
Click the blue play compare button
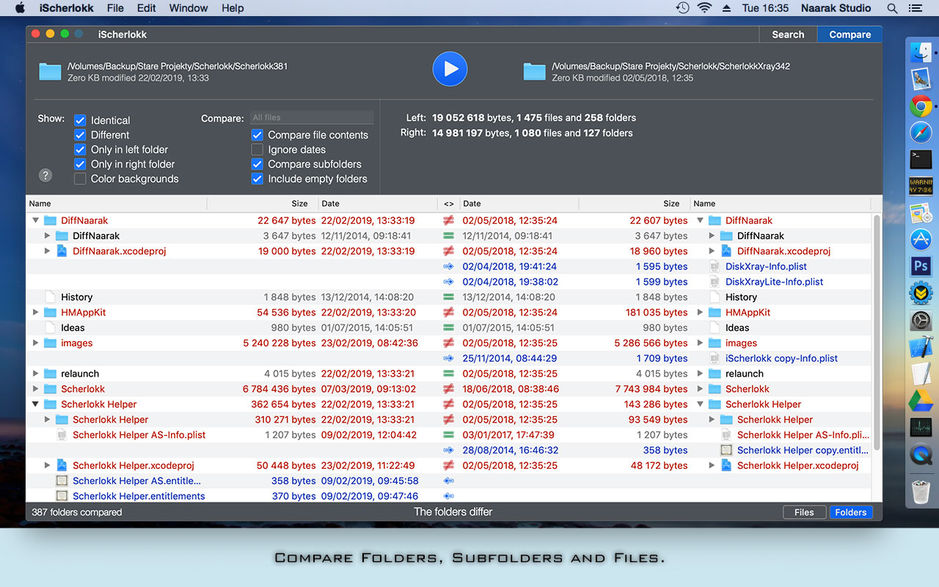tap(450, 69)
